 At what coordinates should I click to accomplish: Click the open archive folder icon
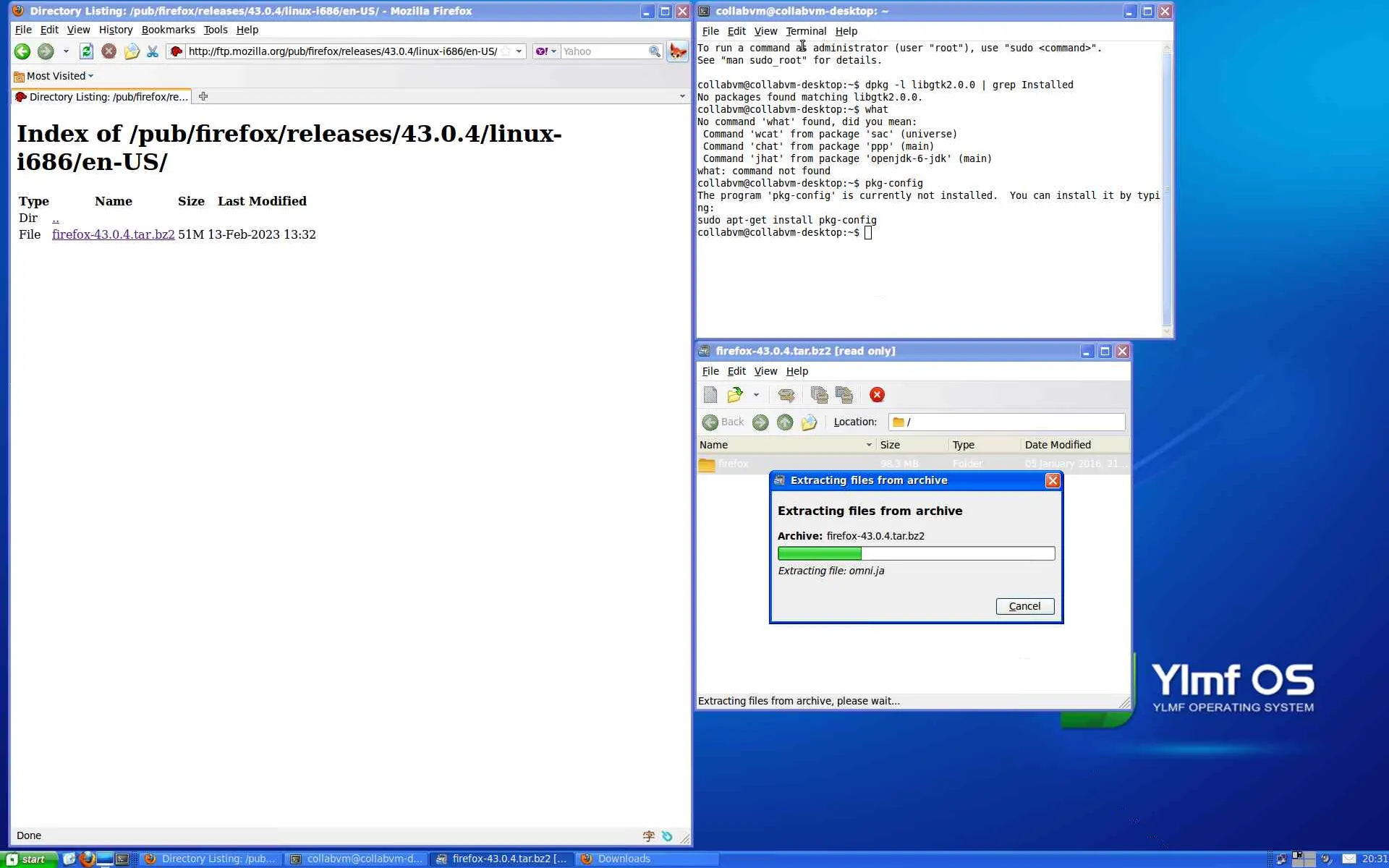coord(735,395)
